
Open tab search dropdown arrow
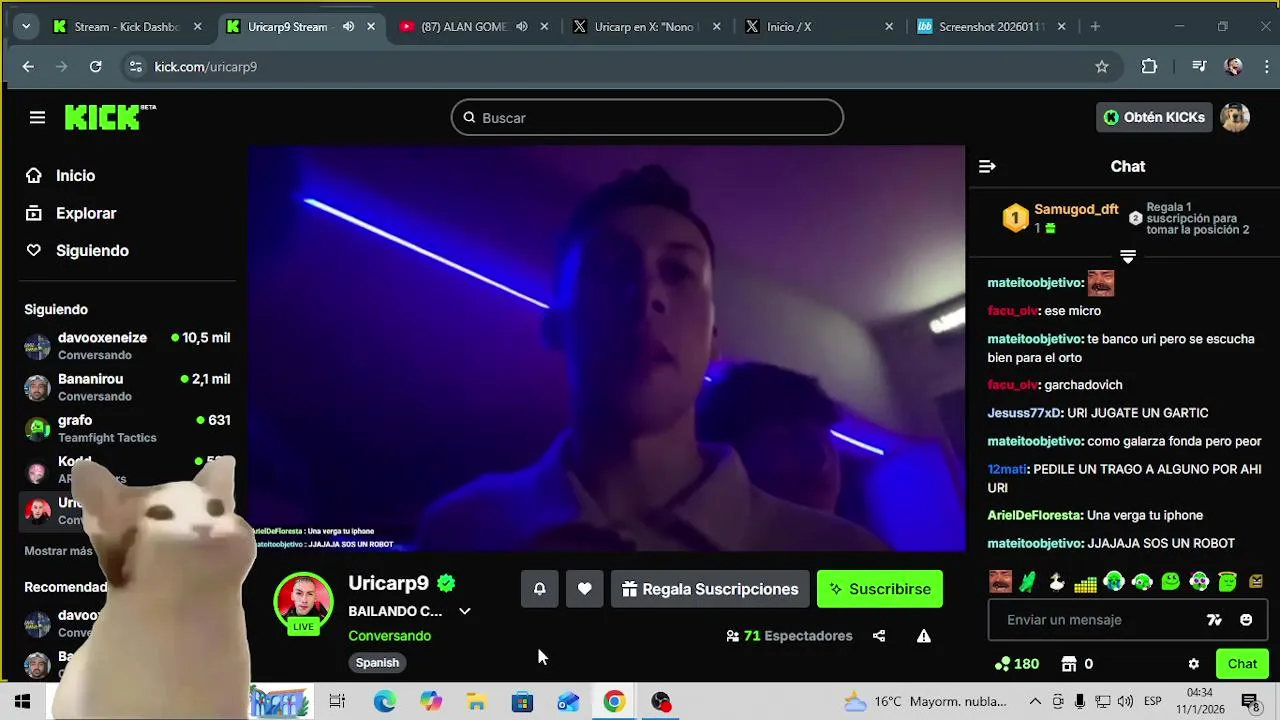click(25, 27)
